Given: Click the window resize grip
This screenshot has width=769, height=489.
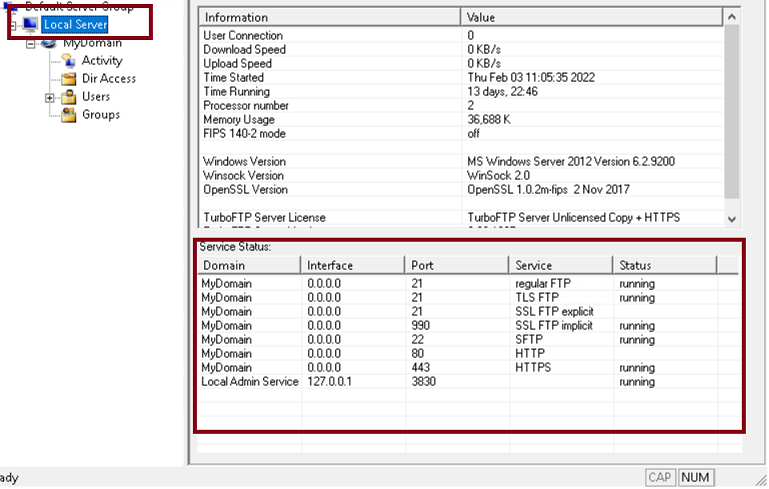Looking at the screenshot, I should [761, 479].
